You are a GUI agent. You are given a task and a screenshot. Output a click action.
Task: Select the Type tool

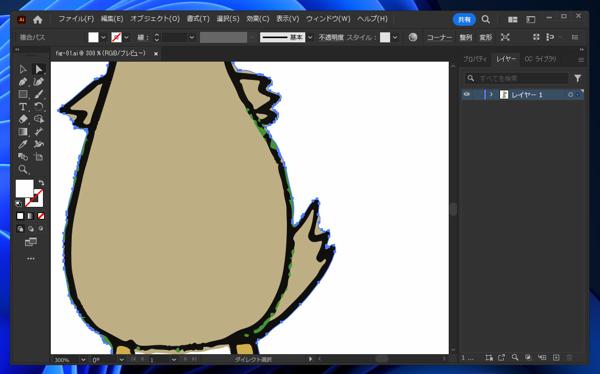(x=23, y=107)
